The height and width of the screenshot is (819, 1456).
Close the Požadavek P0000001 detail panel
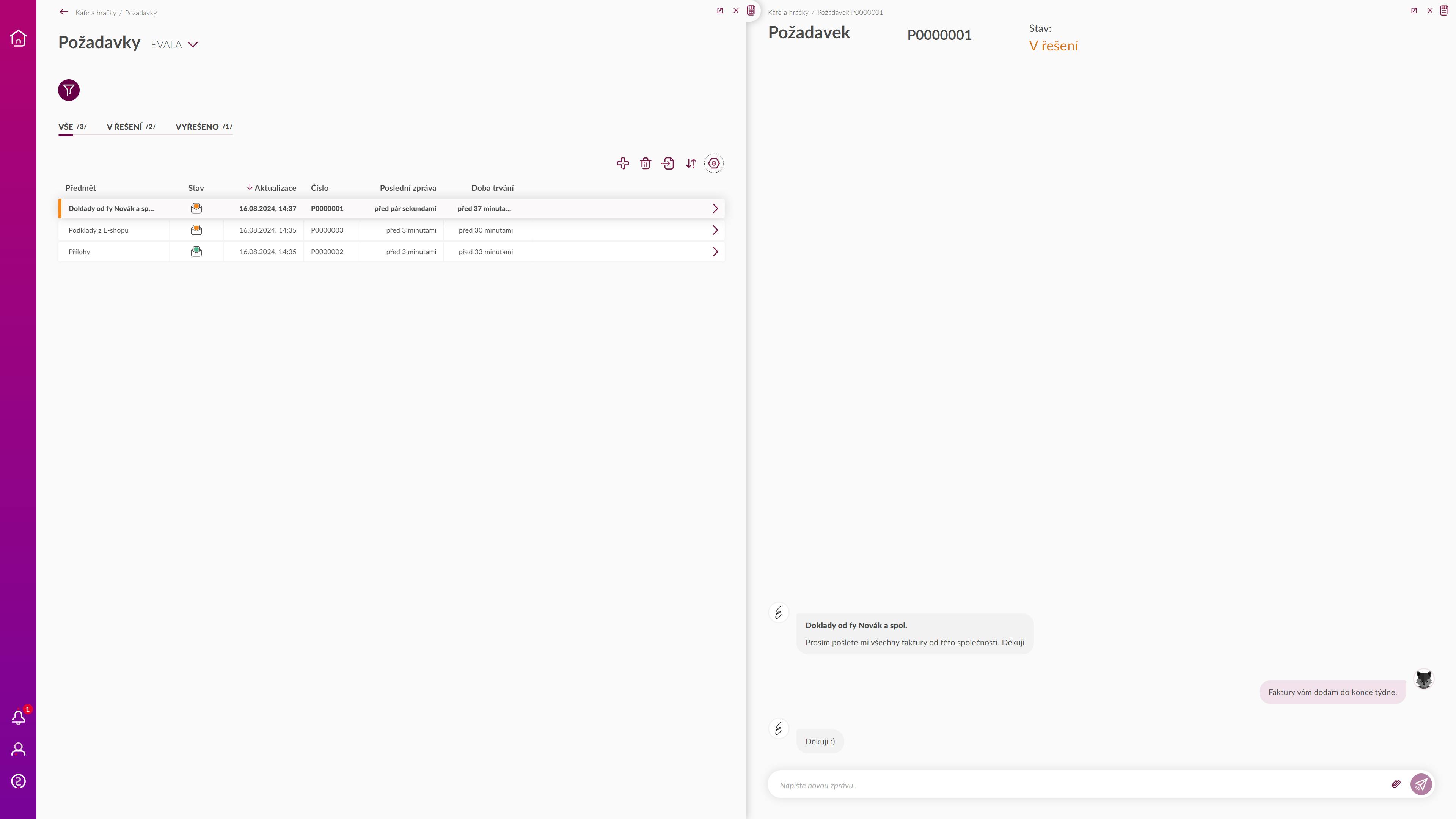(1430, 11)
